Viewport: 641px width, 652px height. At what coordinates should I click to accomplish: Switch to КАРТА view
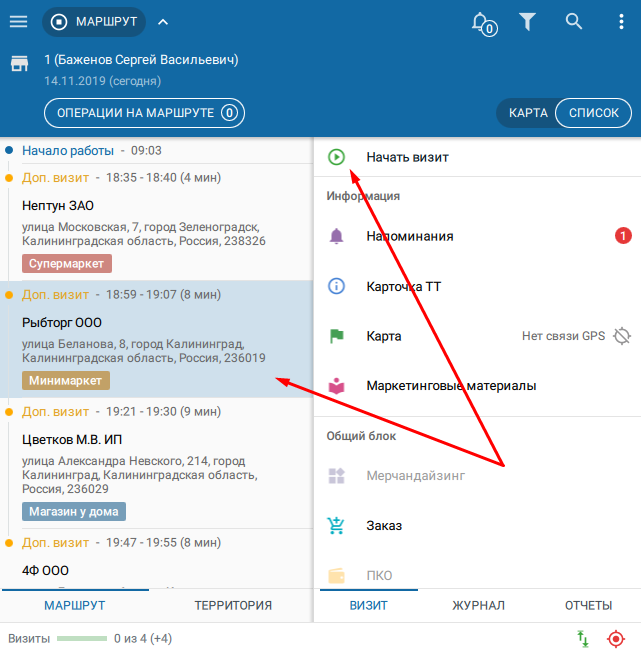[x=527, y=113]
